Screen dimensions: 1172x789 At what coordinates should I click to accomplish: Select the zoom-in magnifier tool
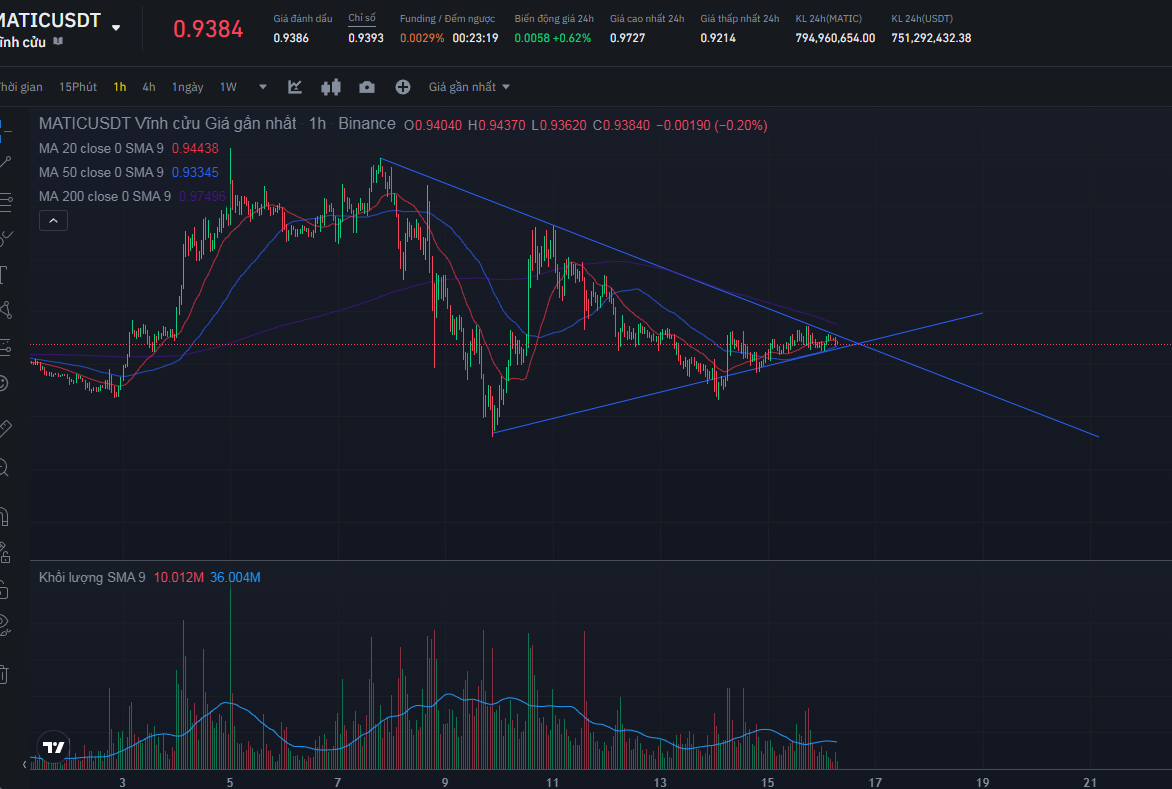tap(4, 468)
